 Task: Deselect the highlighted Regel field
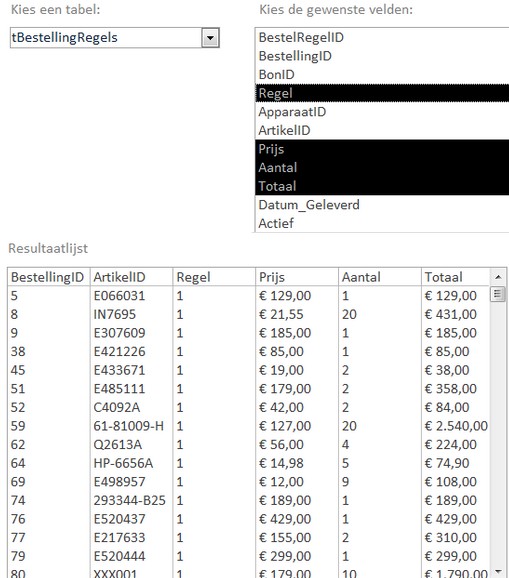coord(382,93)
